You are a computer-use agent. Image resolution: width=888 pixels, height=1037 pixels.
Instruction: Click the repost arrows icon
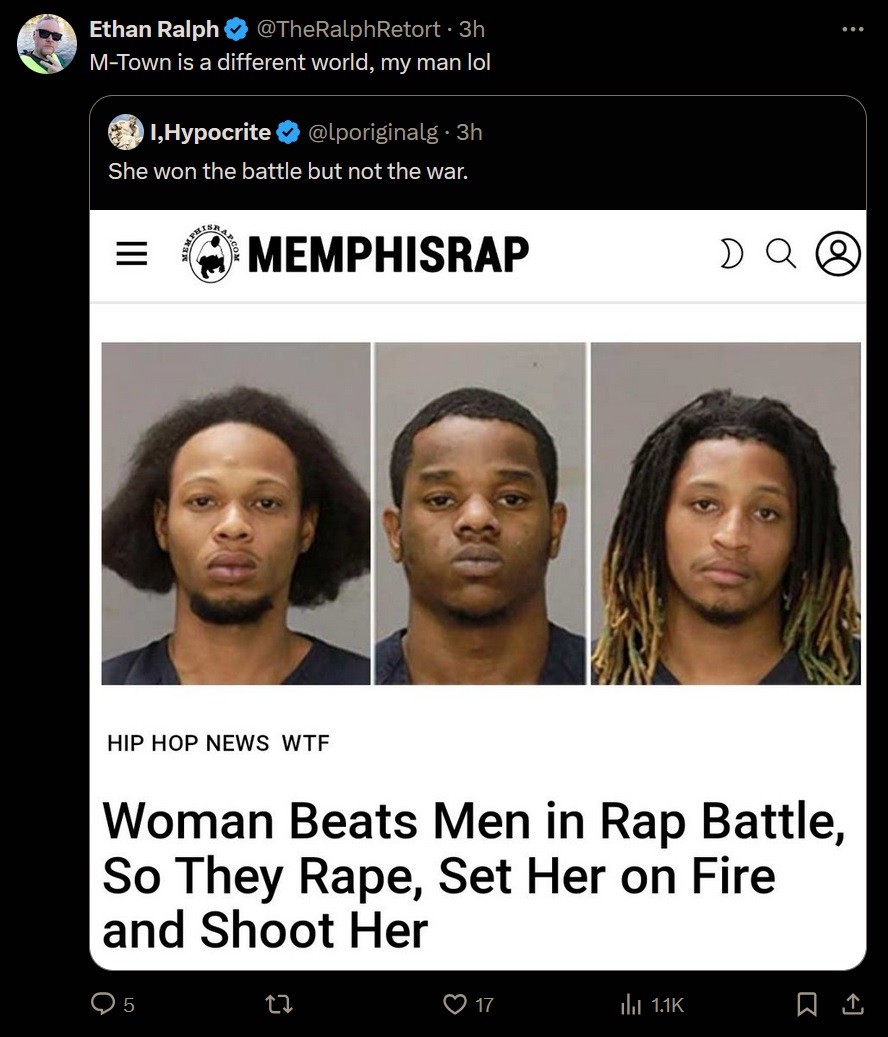tap(278, 1005)
